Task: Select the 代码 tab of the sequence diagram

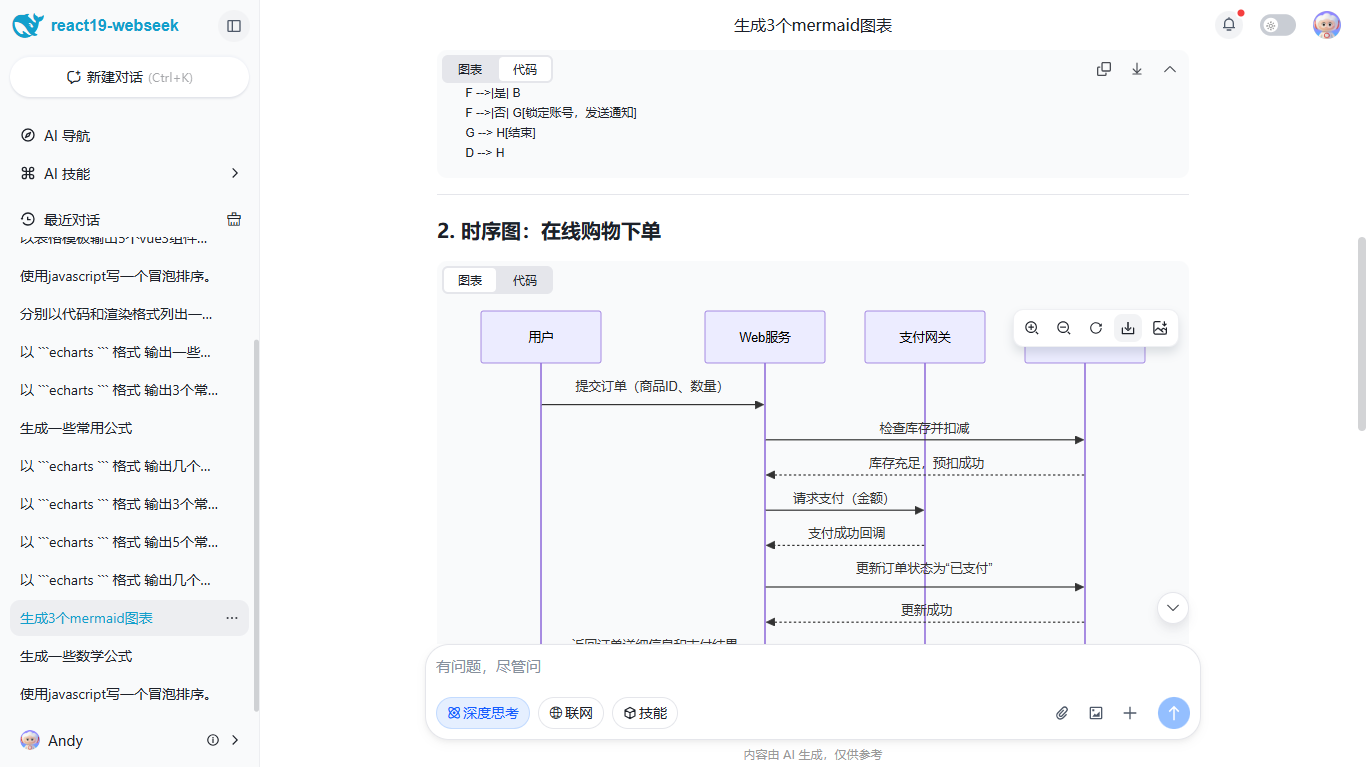Action: (x=525, y=280)
